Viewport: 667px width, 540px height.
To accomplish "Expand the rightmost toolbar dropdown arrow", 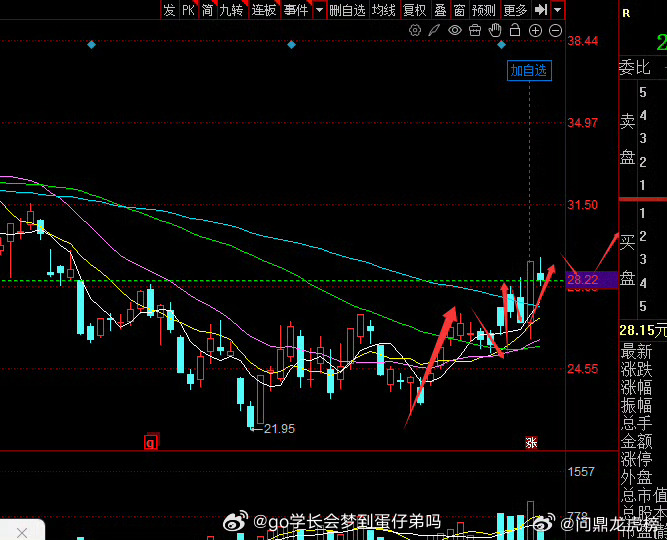I will click(x=557, y=9).
